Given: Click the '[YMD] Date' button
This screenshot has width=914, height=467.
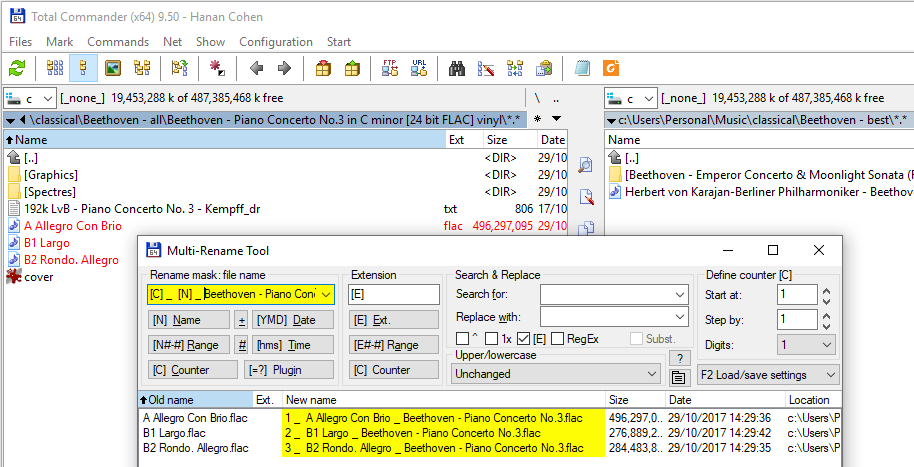Looking at the screenshot, I should pos(293,319).
